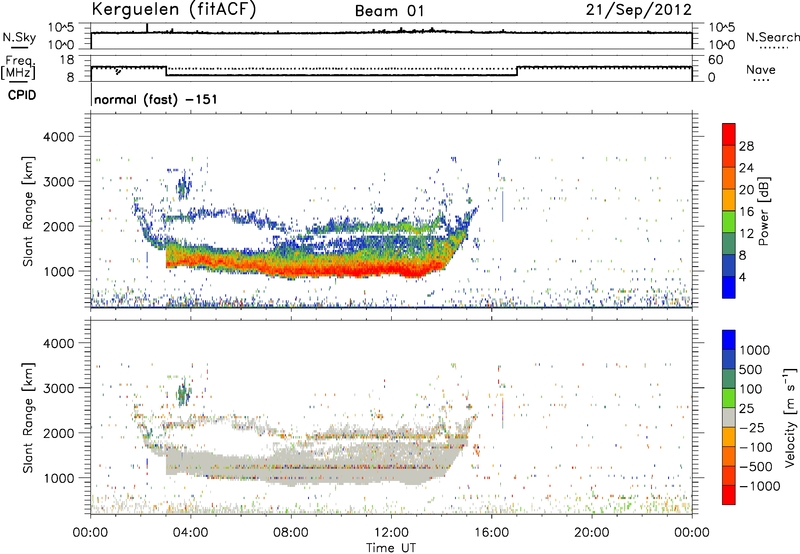800x554 pixels.
Task: Click the 'N.Search' legend label
Action: 773,37
